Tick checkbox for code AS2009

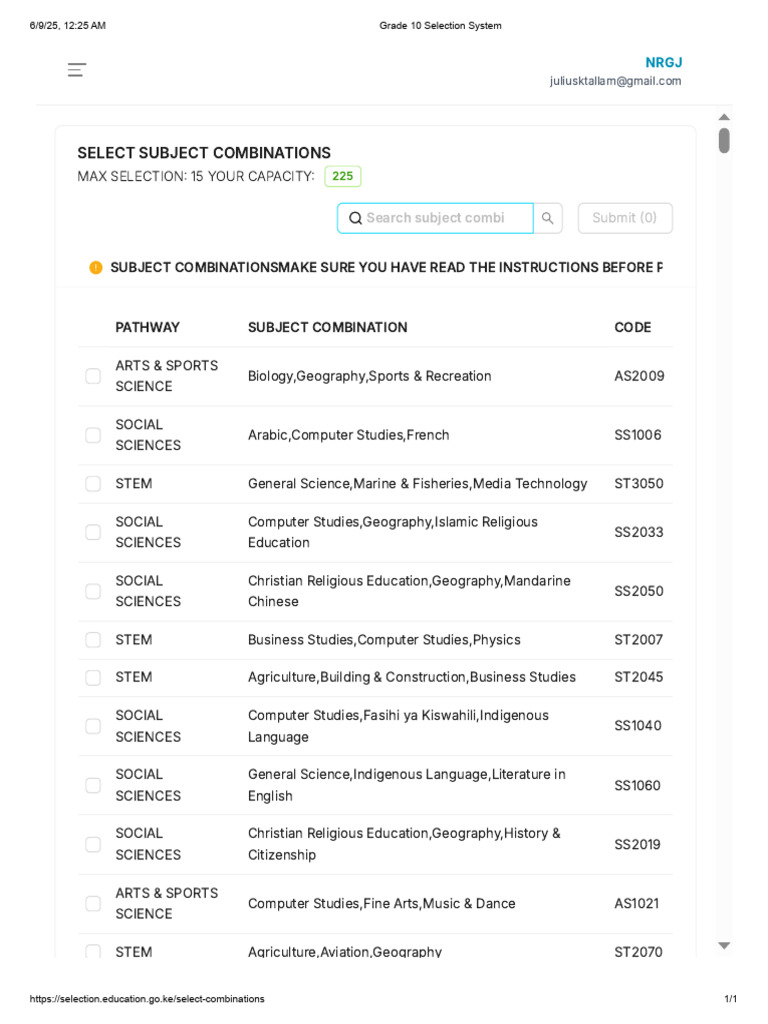coord(93,376)
